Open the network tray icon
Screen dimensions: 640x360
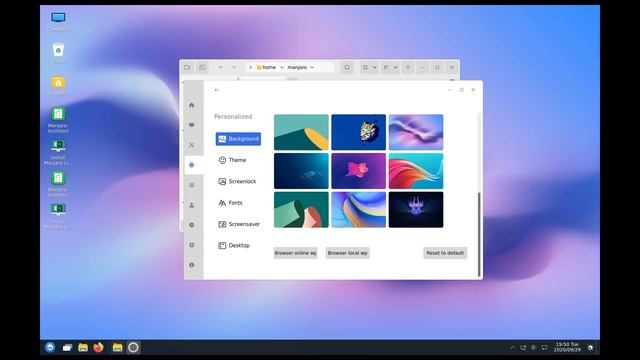pos(523,348)
